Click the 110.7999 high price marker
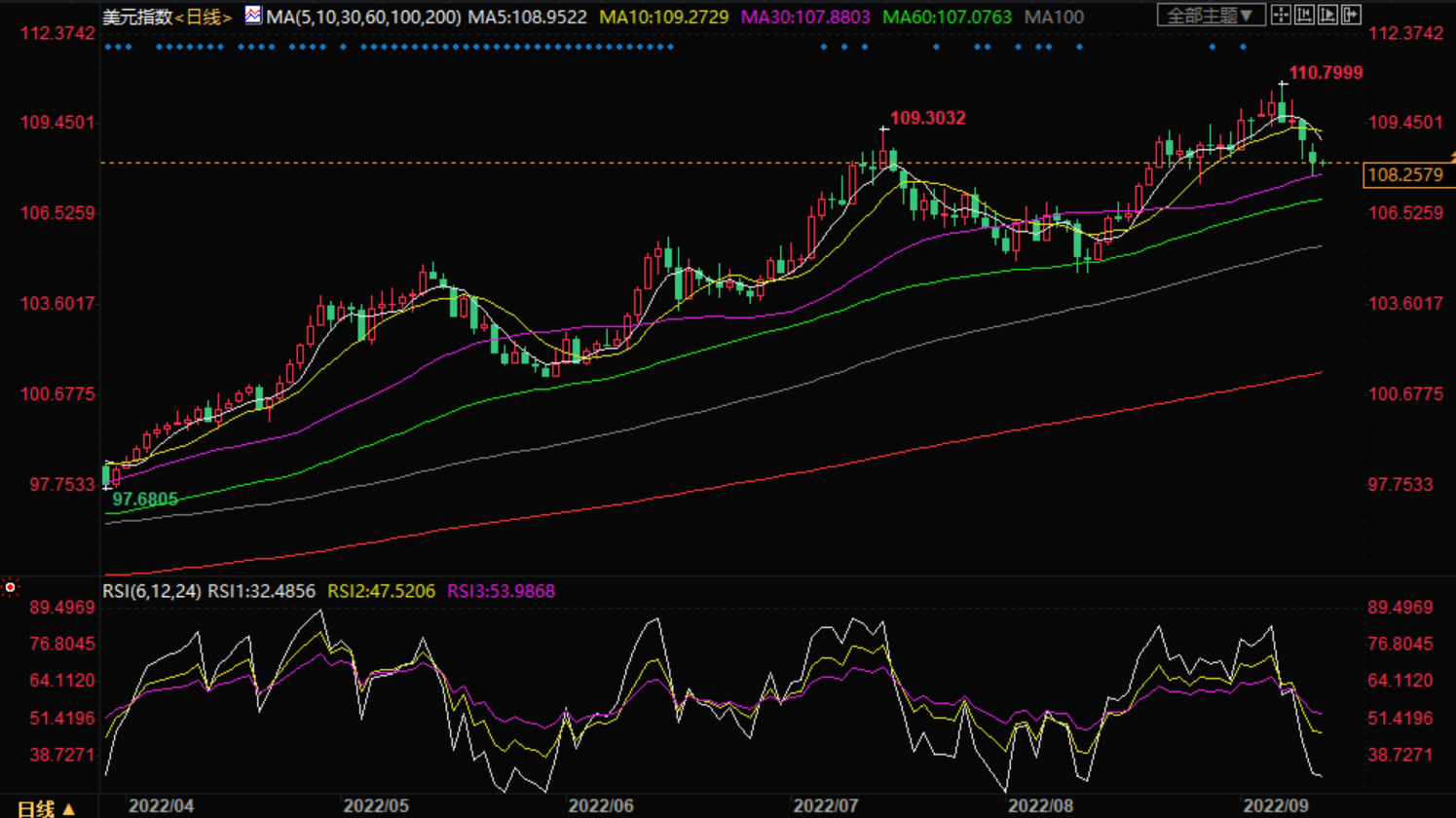This screenshot has height=818, width=1456. [x=1325, y=73]
